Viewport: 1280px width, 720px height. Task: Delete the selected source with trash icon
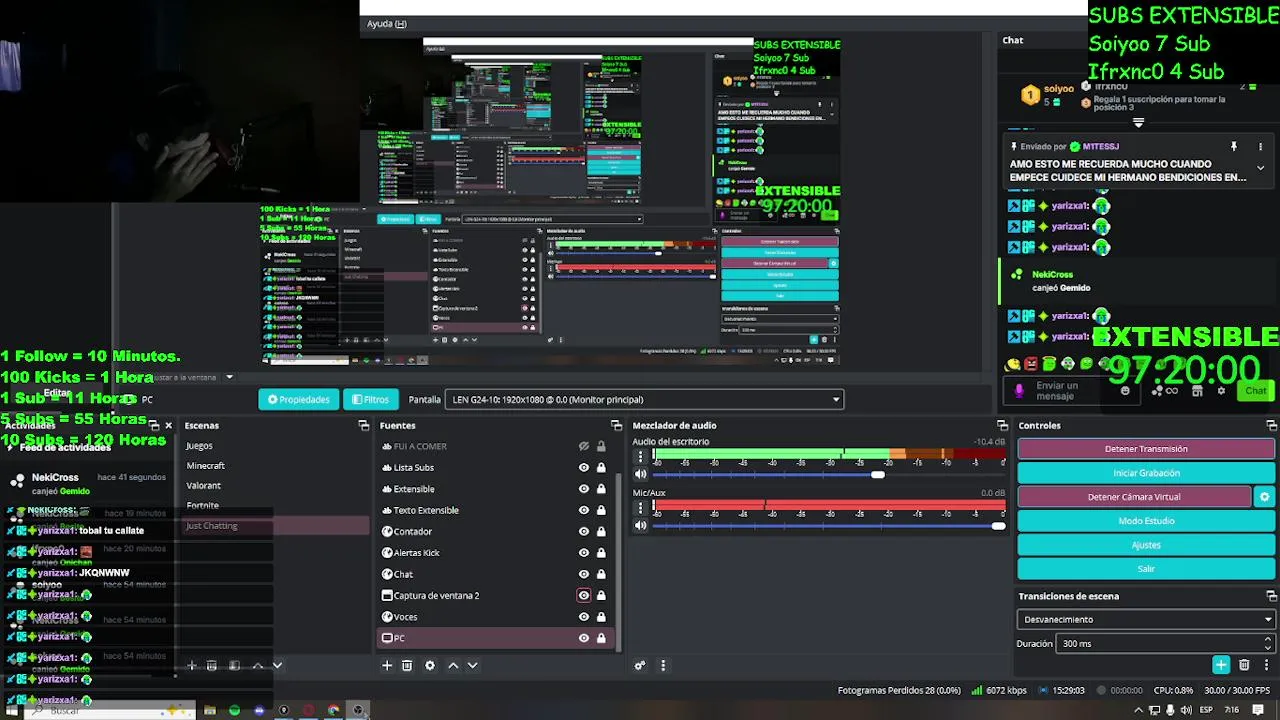pos(407,665)
